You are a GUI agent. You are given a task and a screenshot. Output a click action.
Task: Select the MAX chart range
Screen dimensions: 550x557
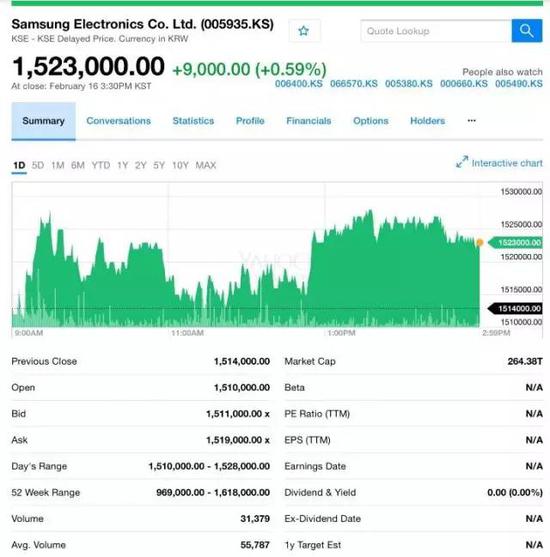point(206,165)
